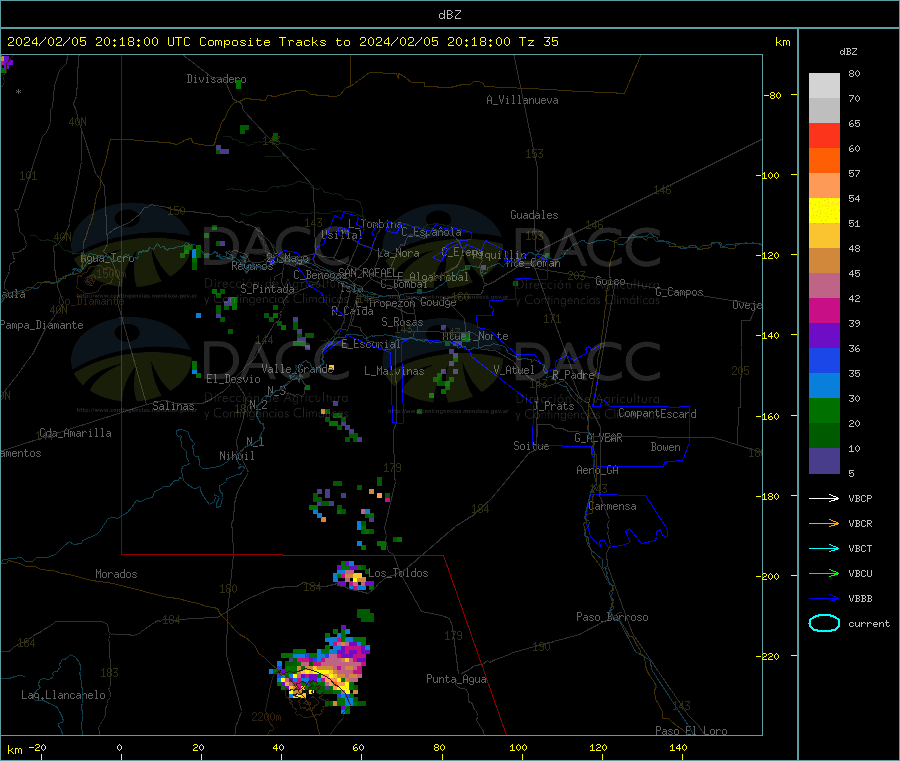Select the mauve 45-42 dBZ swatch
Image resolution: width=900 pixels, height=761 pixels.
tap(824, 285)
